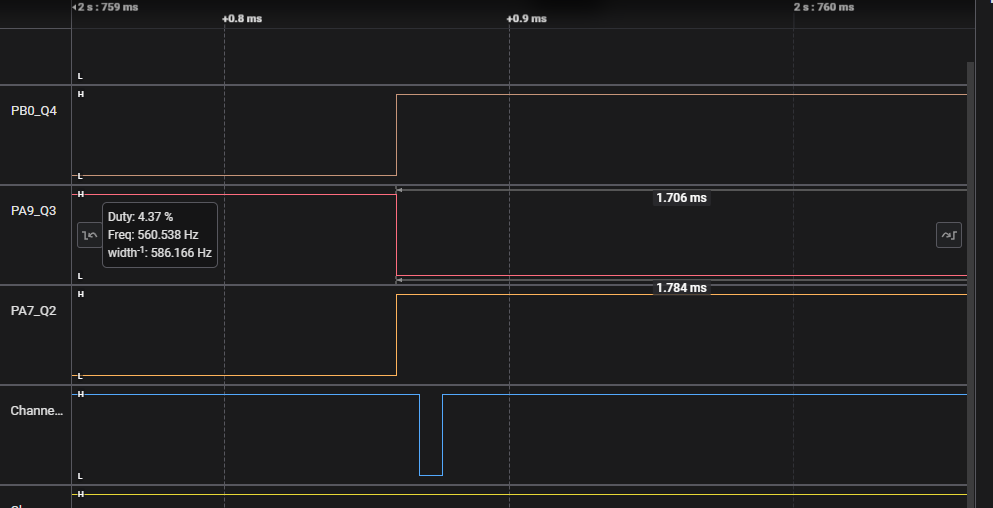Click the truncated blue Channel label

[36, 411]
